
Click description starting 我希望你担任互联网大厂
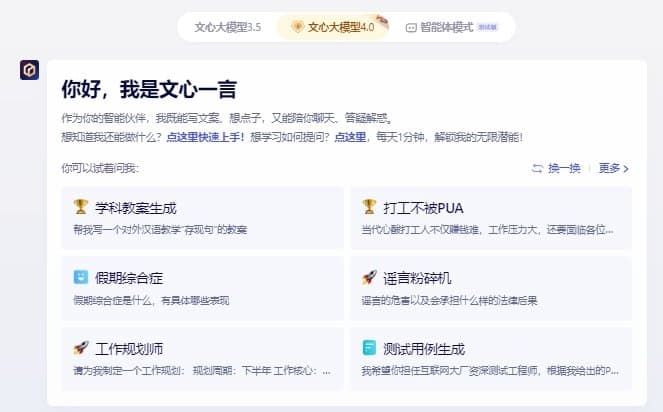(x=490, y=371)
